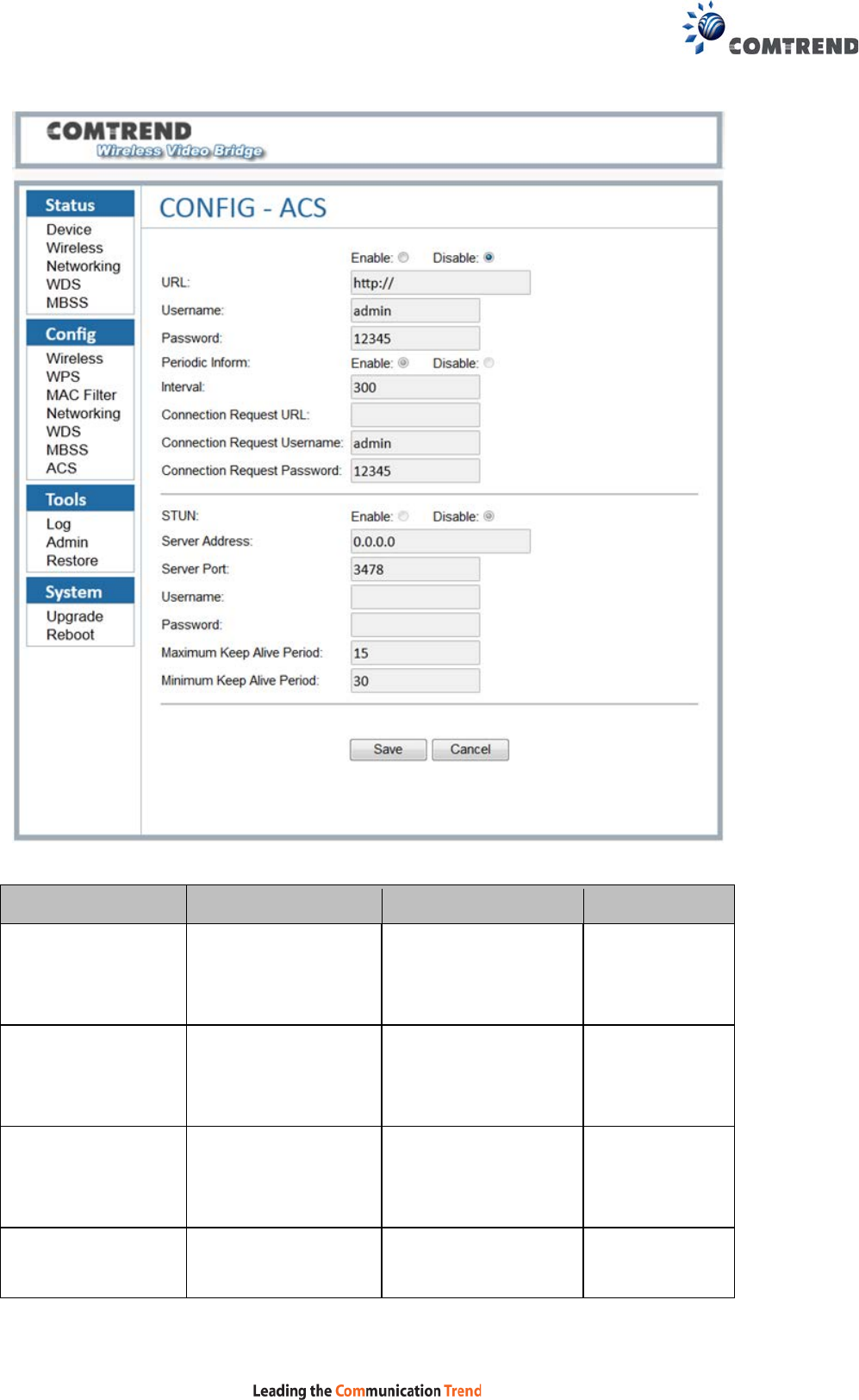The image size is (859, 1400).
Task: Click the Server Port field showing 3478
Action: click(x=415, y=569)
